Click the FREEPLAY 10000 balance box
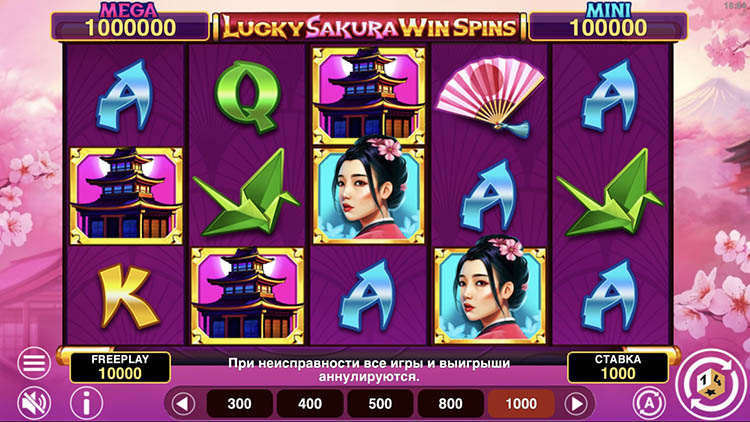The image size is (750, 422). [120, 367]
